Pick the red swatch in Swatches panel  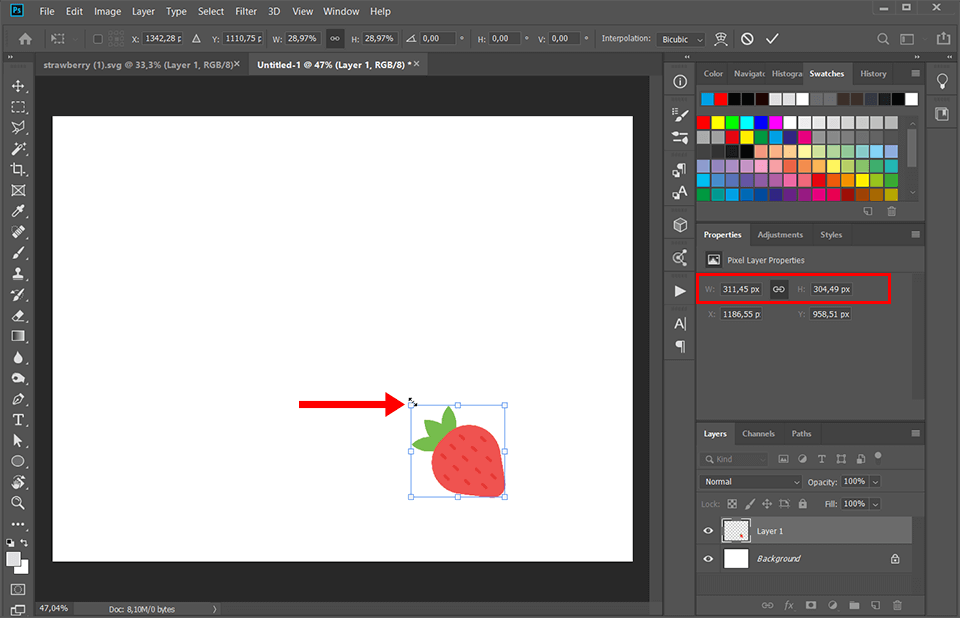click(x=703, y=120)
